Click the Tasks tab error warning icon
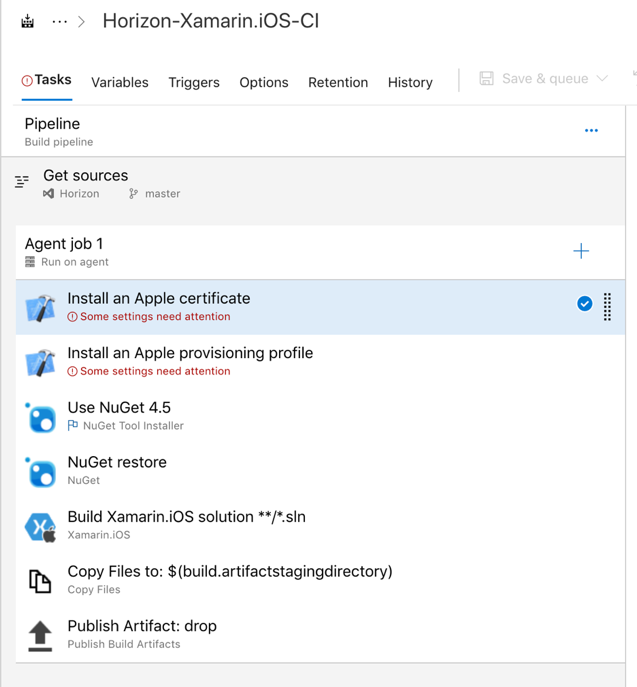 point(27,81)
